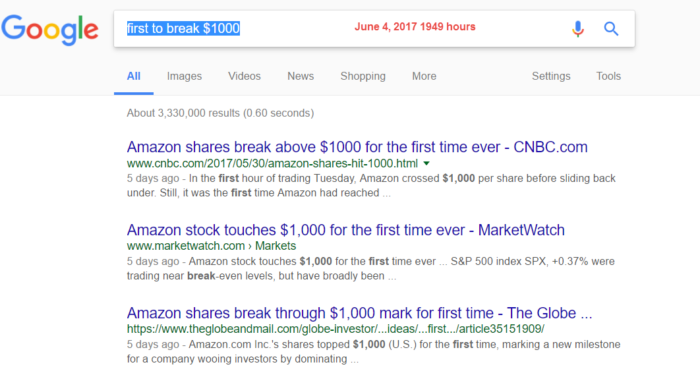
Task: Start voice search with microphone icon
Action: tap(578, 29)
